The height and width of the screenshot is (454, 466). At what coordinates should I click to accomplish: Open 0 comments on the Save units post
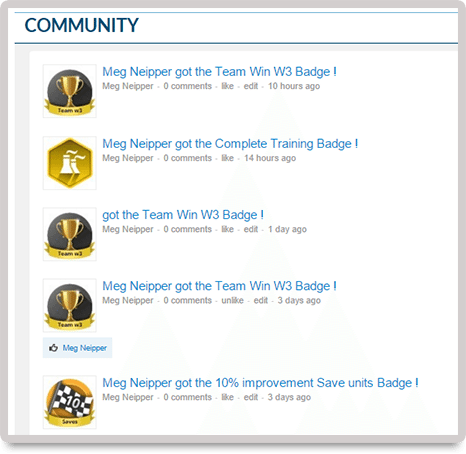188,397
